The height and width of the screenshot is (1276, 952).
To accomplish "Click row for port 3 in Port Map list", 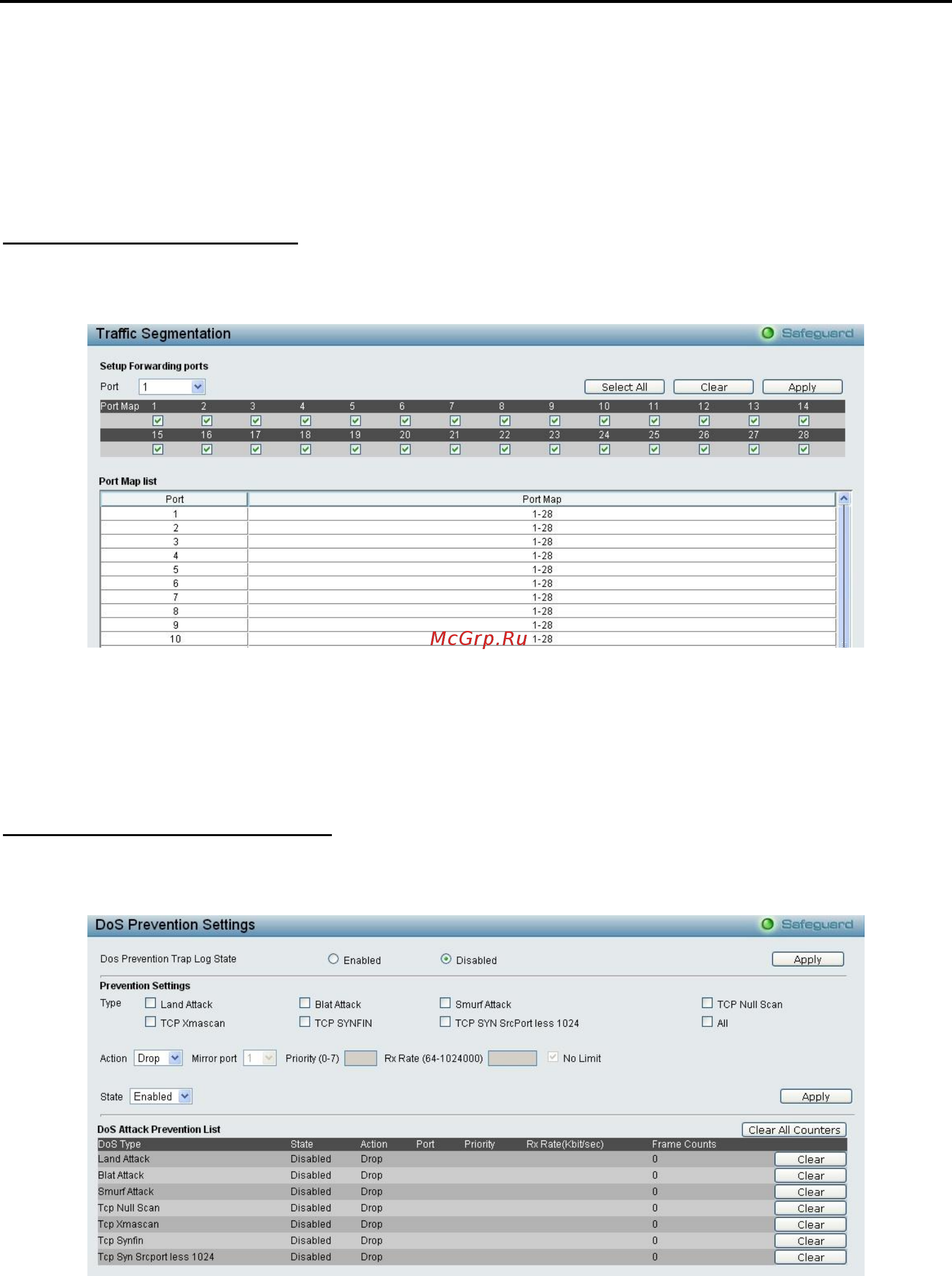I will 468,542.
